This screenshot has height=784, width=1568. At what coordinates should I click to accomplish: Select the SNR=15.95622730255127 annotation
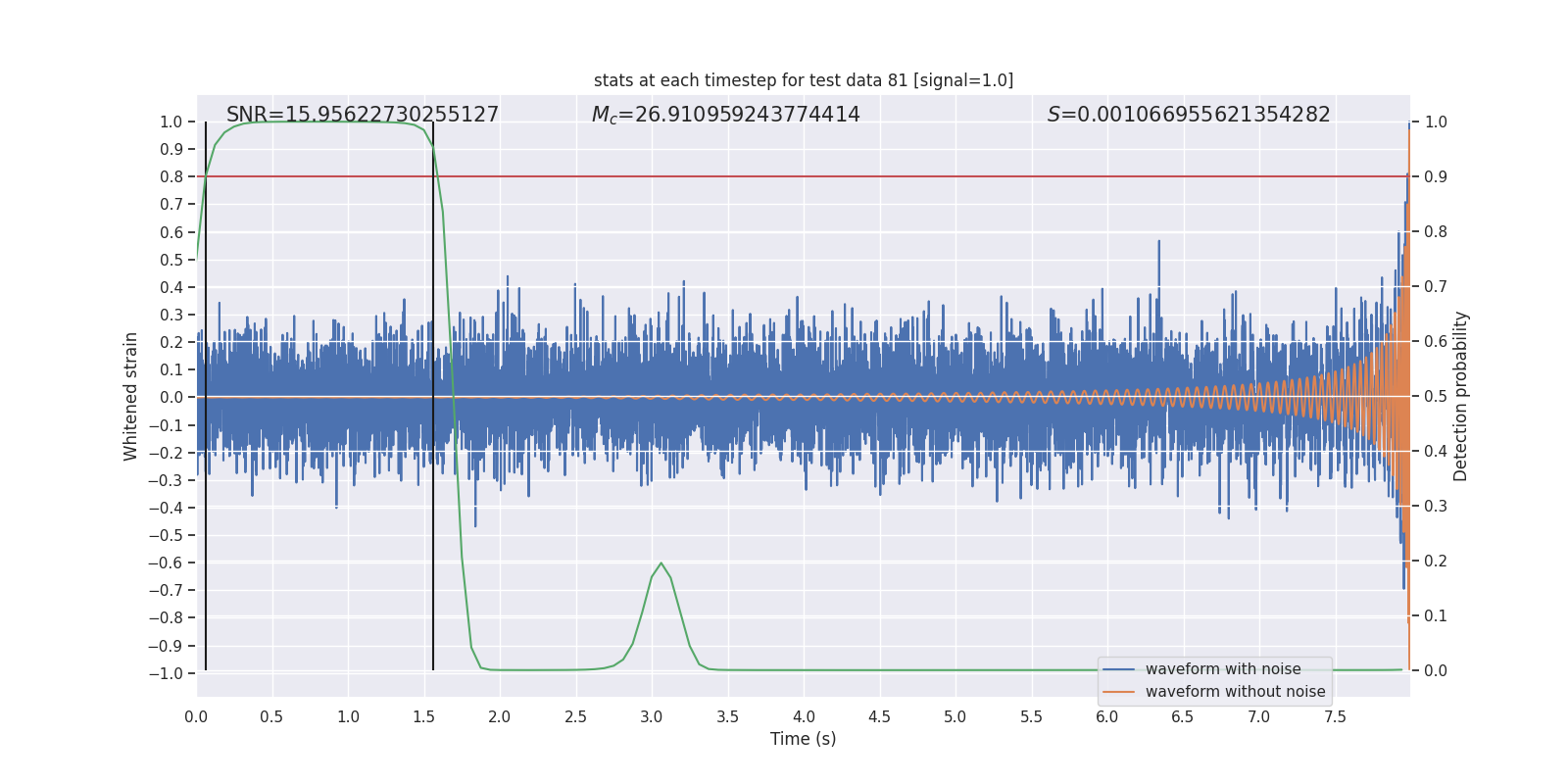tap(363, 115)
